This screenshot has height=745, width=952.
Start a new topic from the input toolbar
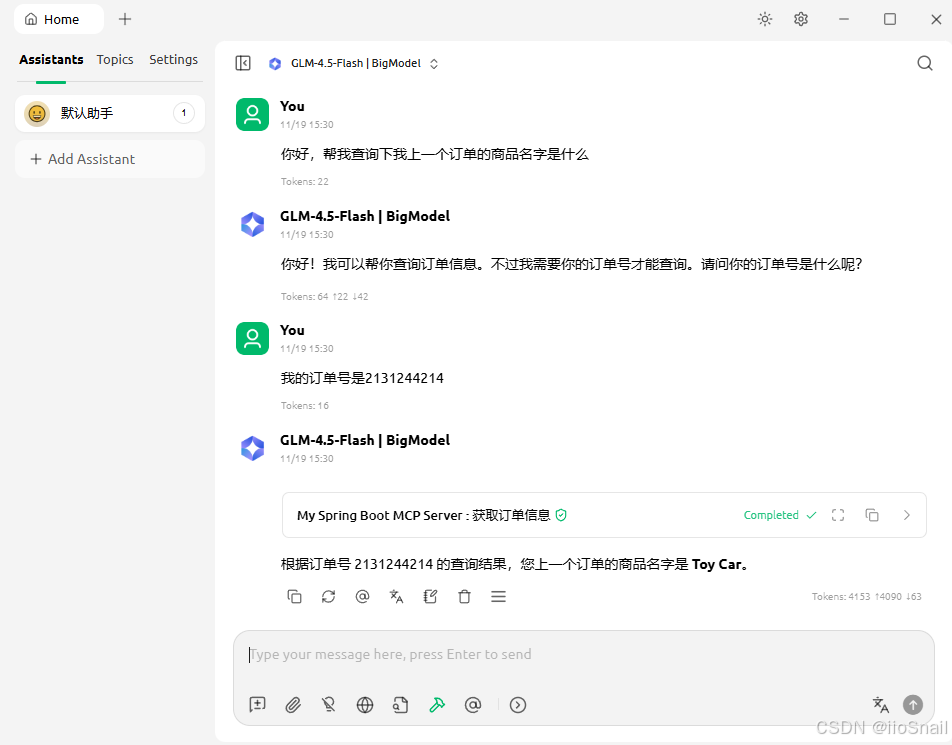point(257,704)
